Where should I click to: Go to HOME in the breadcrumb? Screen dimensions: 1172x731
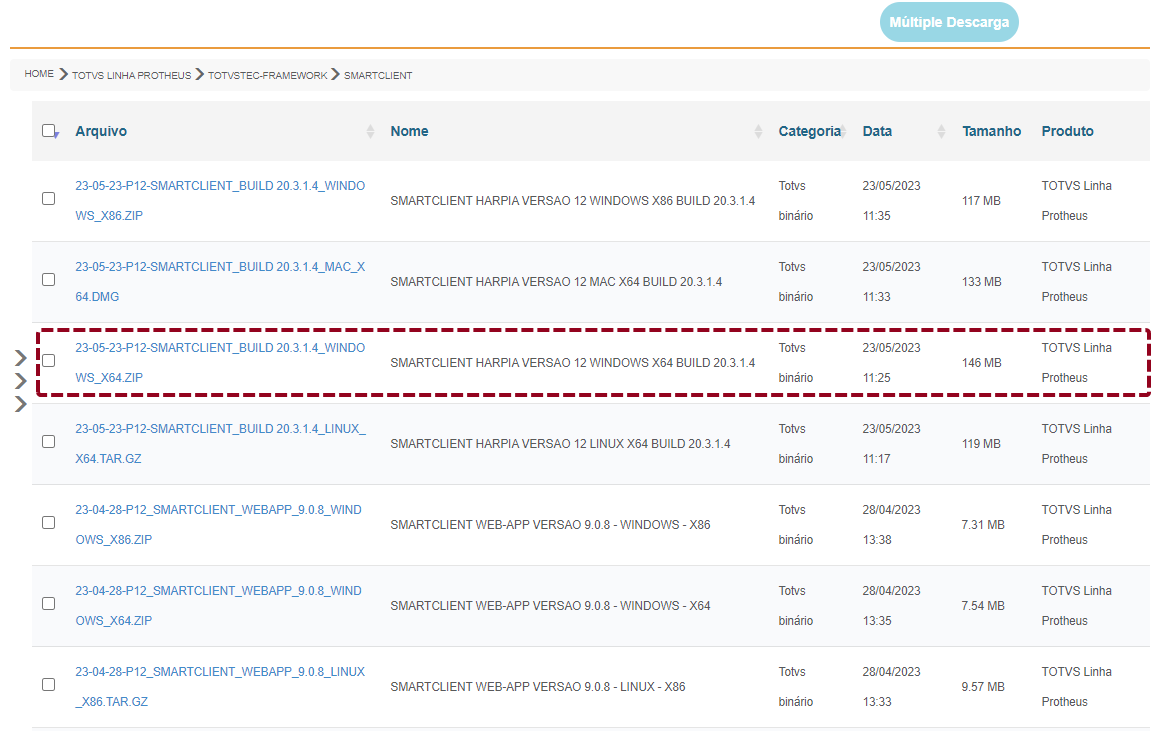tap(39, 74)
